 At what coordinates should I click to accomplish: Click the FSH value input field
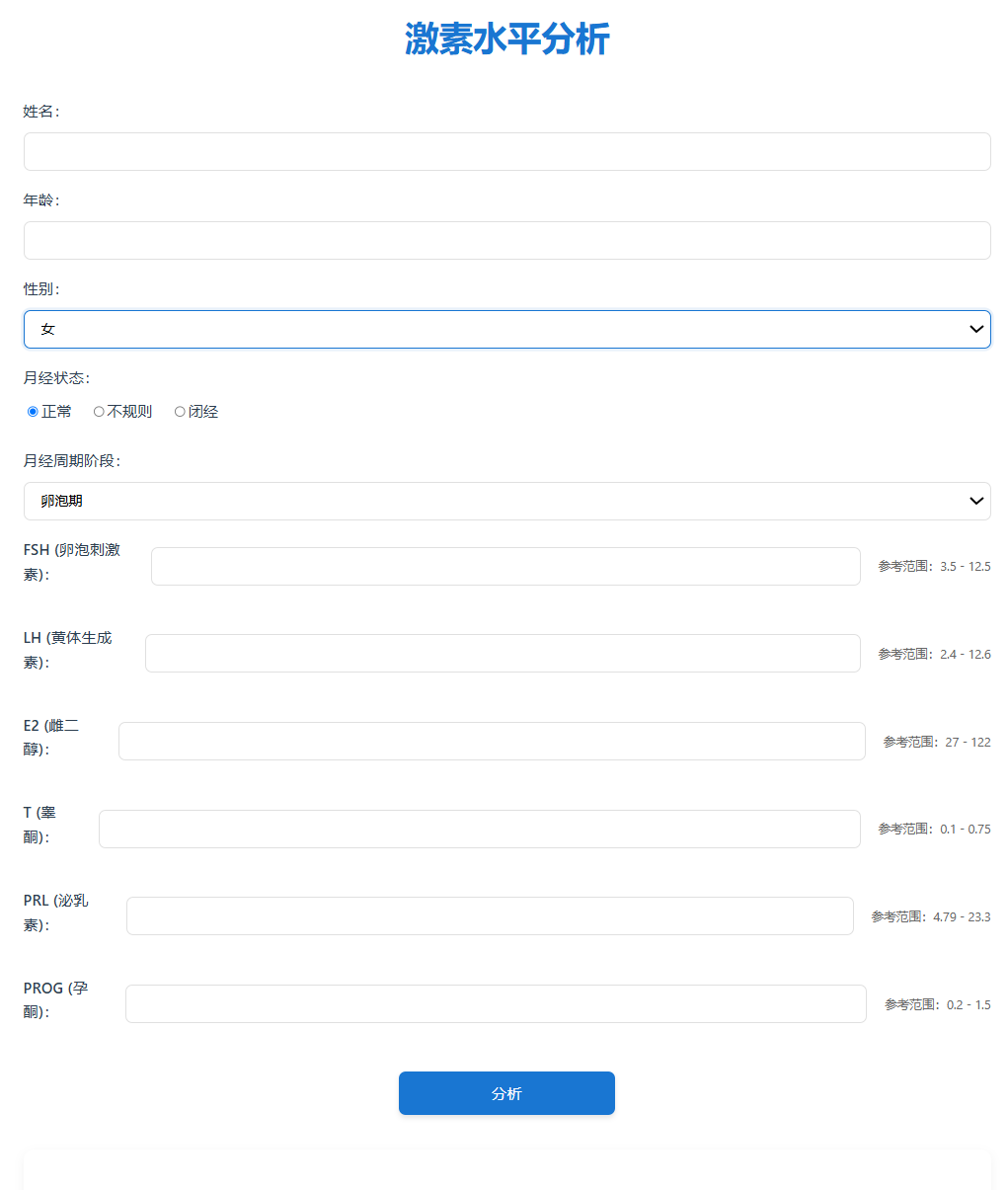pos(505,567)
